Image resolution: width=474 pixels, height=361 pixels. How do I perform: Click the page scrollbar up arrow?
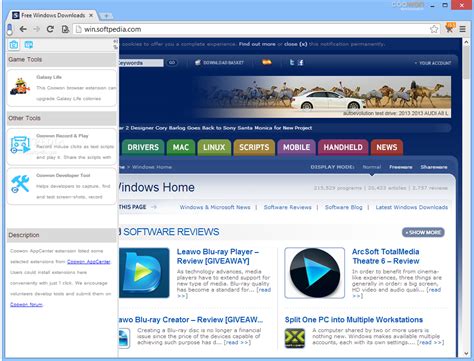pyautogui.click(x=466, y=42)
